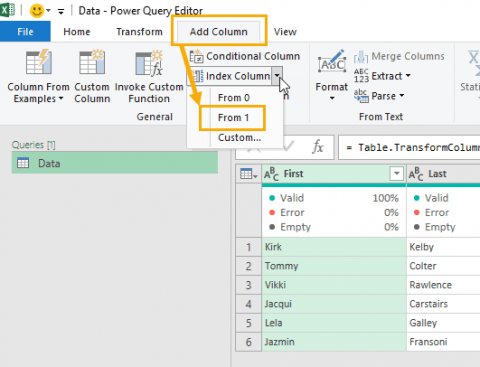The width and height of the screenshot is (480, 367).
Task: Click in the formula bar text field
Action: pos(409,147)
